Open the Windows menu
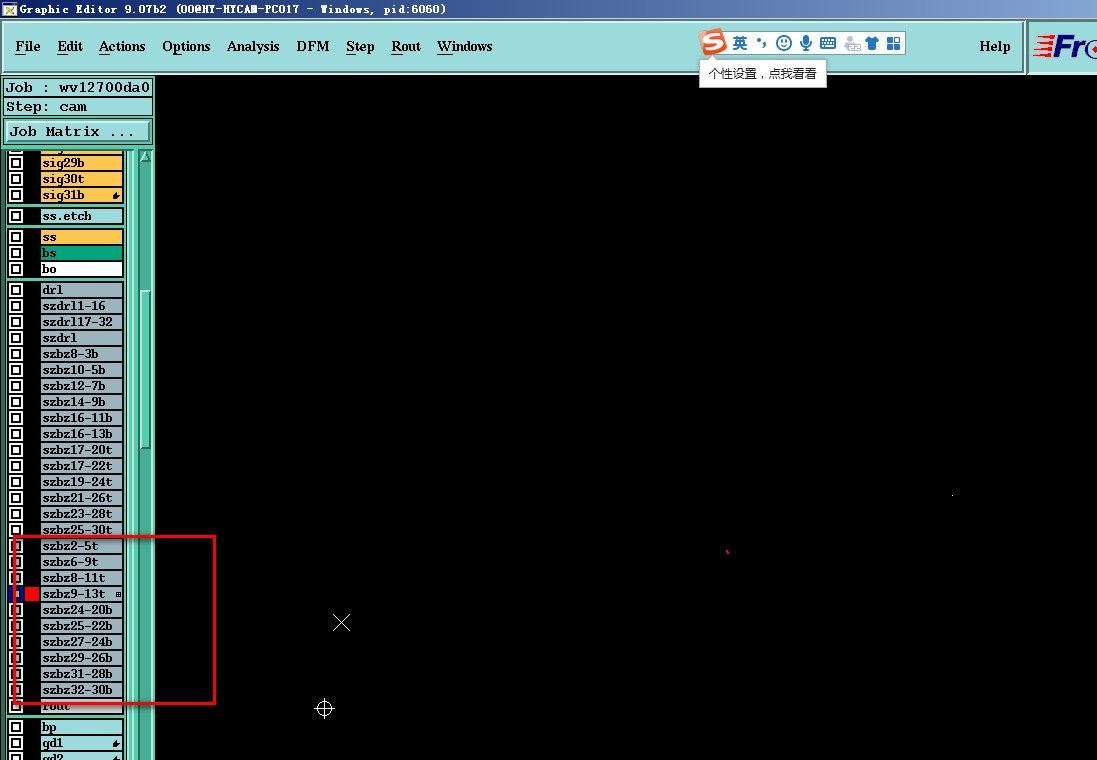Screen dimensions: 1097x760 (465, 46)
